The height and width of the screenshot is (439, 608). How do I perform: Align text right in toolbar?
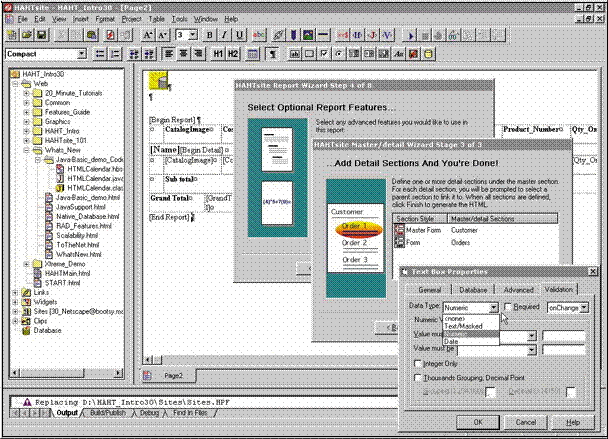199,54
